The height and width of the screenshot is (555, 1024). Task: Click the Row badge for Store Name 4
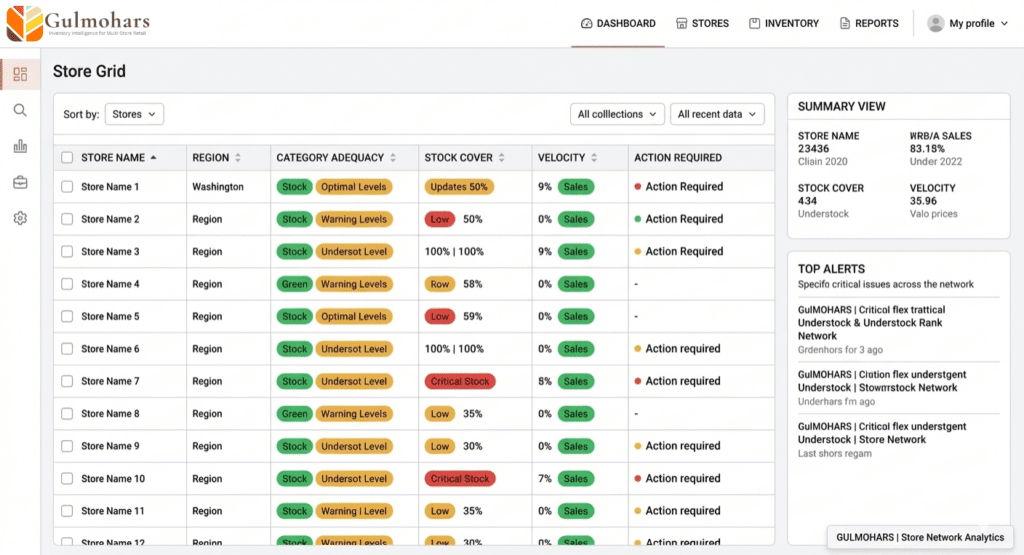coord(440,284)
